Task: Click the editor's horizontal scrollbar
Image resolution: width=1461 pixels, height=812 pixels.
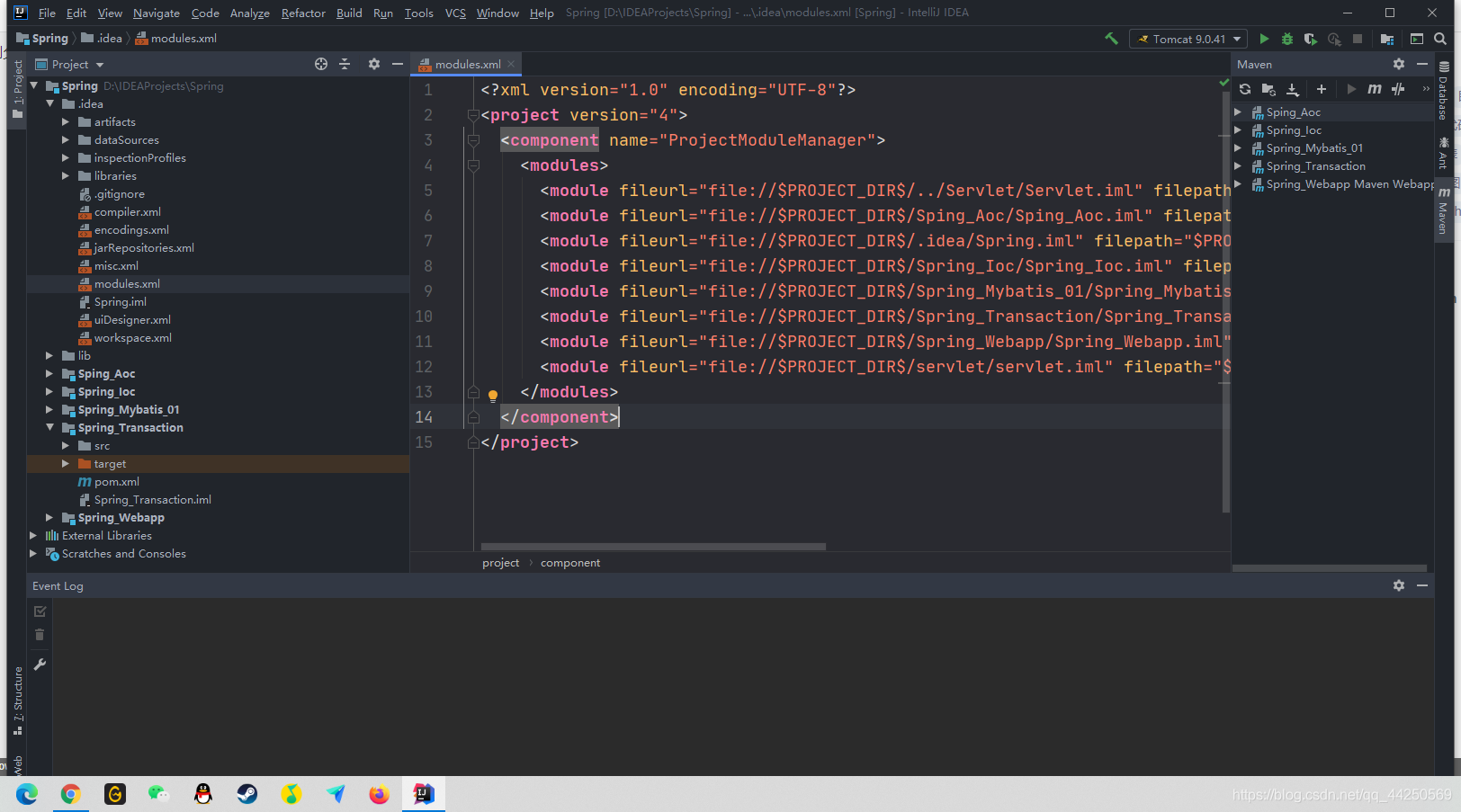Action: coord(652,546)
